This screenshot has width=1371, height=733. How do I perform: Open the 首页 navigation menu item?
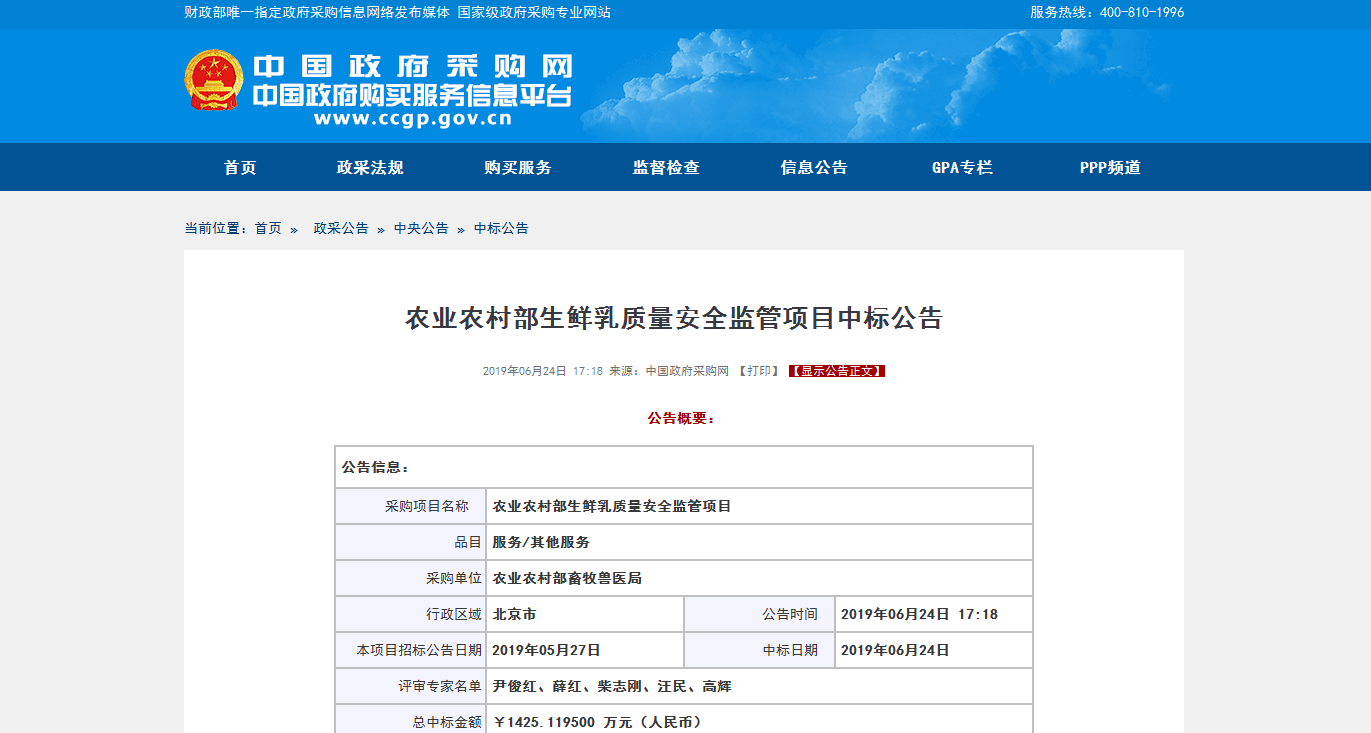[240, 168]
